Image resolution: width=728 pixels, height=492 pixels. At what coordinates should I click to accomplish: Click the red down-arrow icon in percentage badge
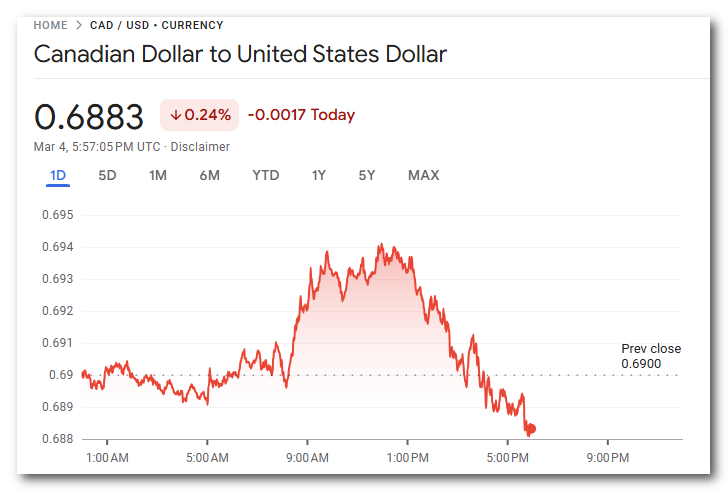click(175, 115)
